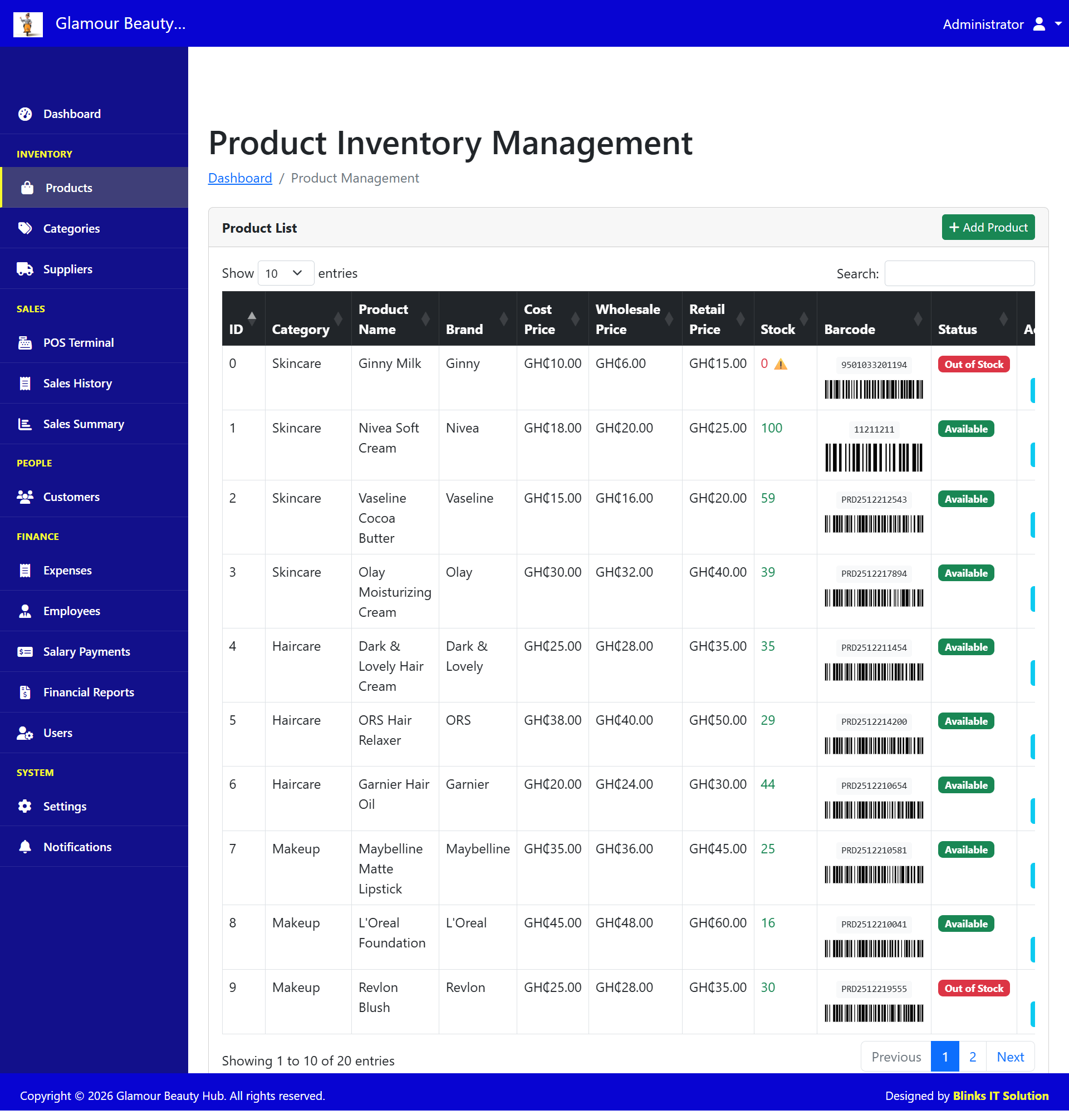Viewport: 1069px width, 1120px height.
Task: Click the Suppliers truck icon
Action: point(25,269)
